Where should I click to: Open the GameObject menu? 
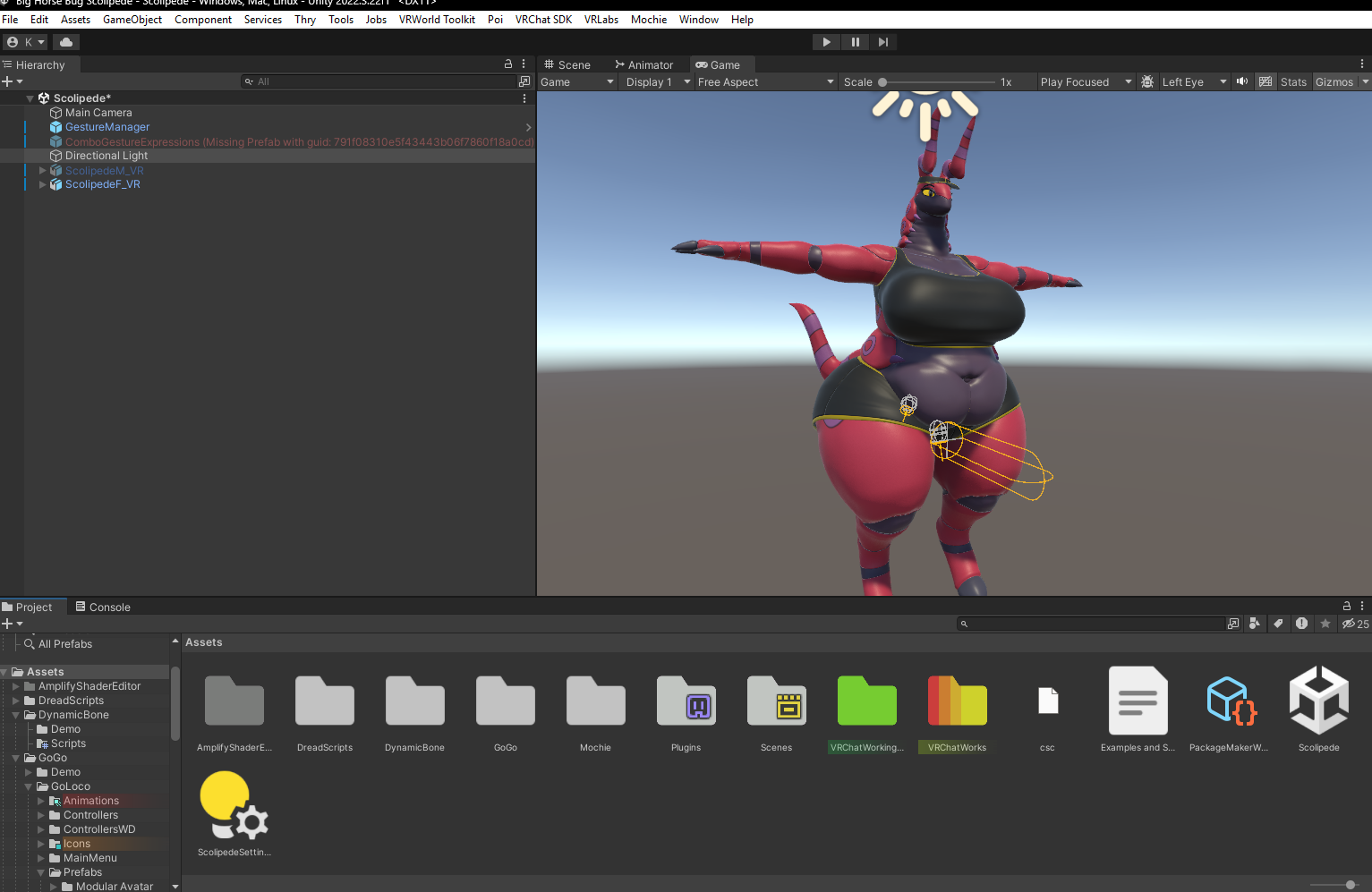click(x=132, y=20)
